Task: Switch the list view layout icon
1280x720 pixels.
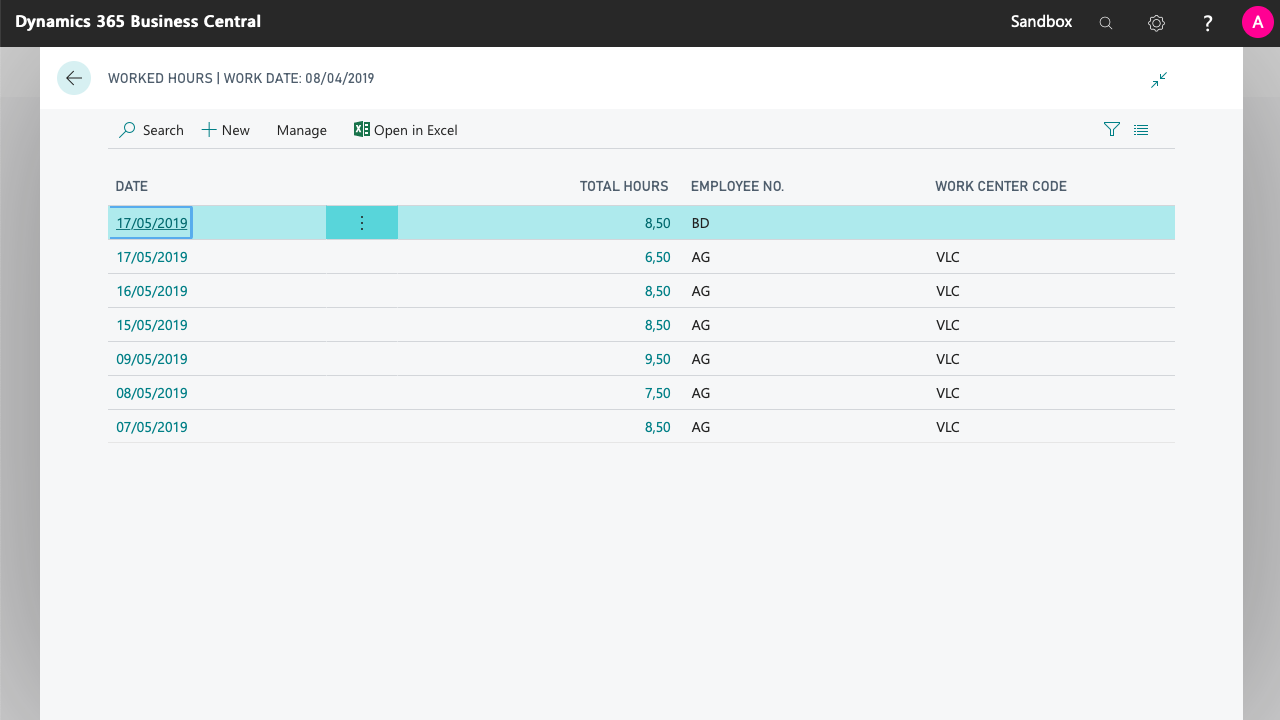Action: pos(1141,130)
